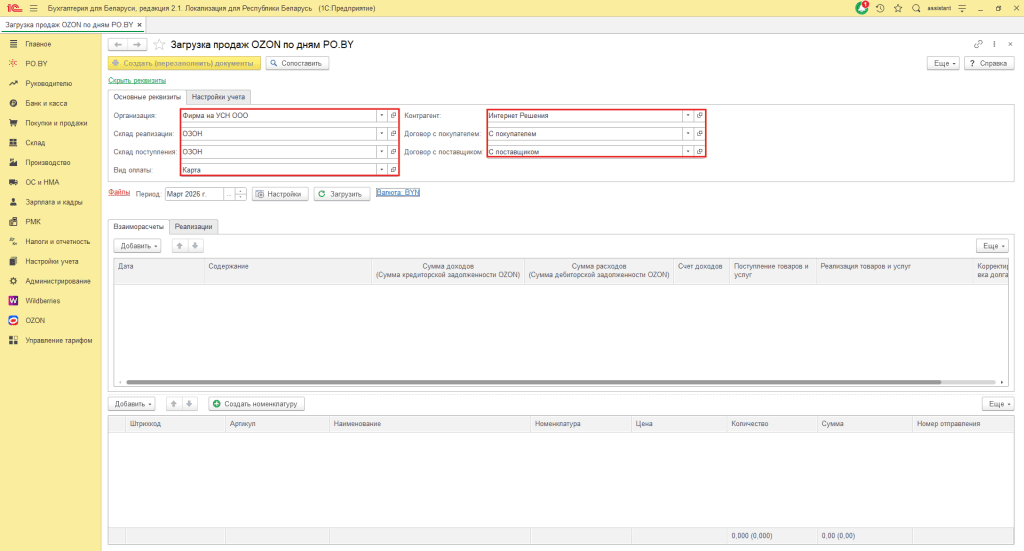Open the Валюта: BYN link
1024x551 pixels.
pyautogui.click(x=398, y=193)
